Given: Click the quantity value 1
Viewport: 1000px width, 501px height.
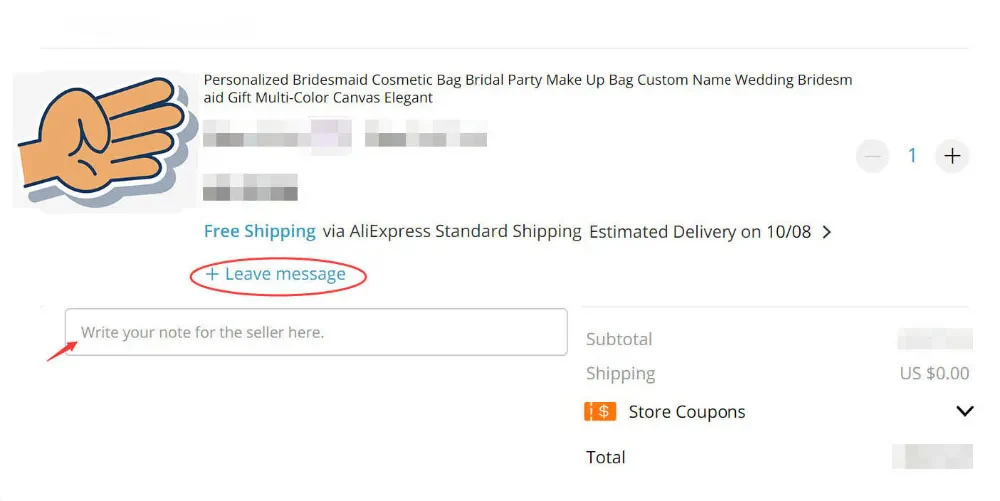Looking at the screenshot, I should pyautogui.click(x=912, y=156).
